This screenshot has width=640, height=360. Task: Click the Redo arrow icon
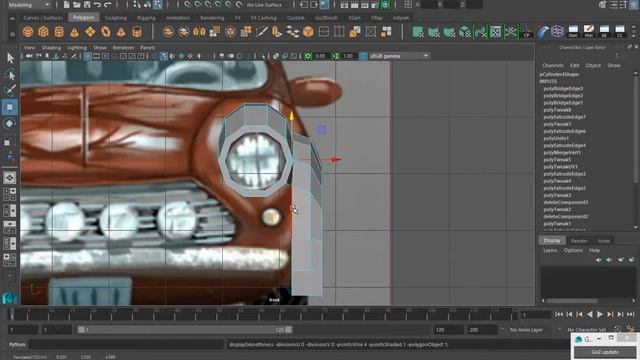pyautogui.click(x=108, y=4)
